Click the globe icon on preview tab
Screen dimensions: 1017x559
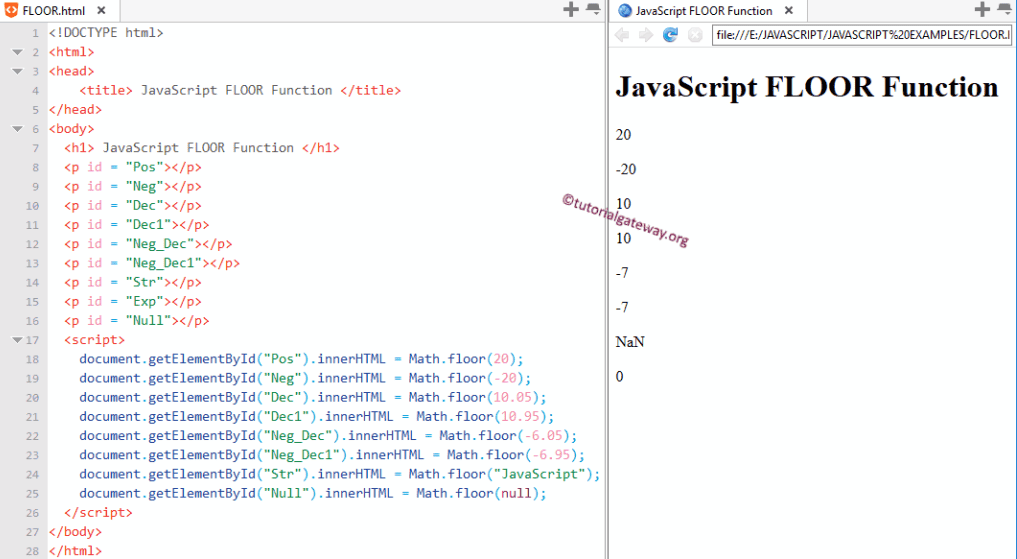pos(625,10)
